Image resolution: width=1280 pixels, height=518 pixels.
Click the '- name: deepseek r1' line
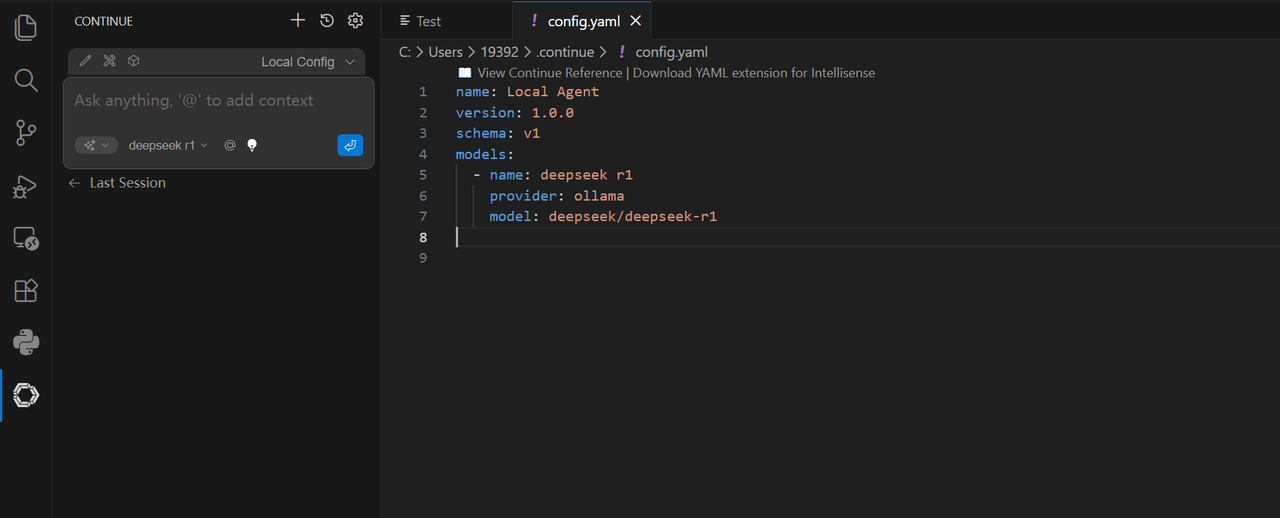[x=553, y=175]
